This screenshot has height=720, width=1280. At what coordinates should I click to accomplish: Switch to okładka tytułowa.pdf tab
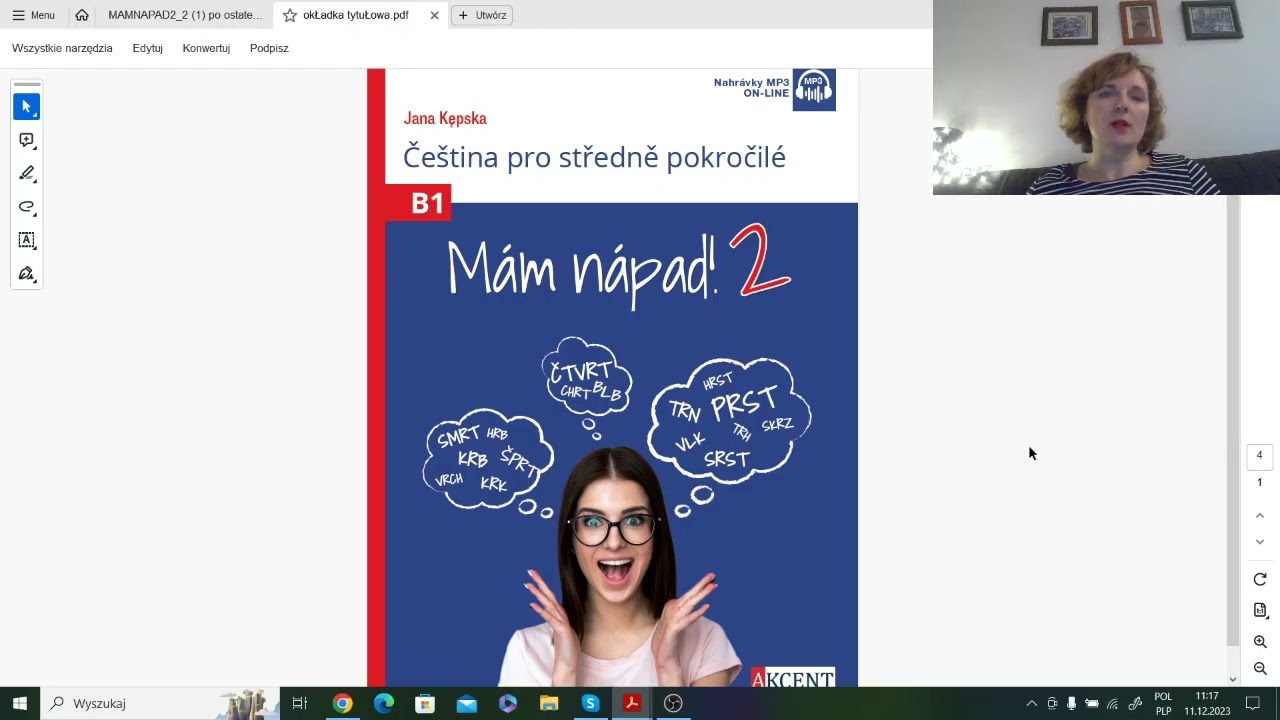coord(356,15)
